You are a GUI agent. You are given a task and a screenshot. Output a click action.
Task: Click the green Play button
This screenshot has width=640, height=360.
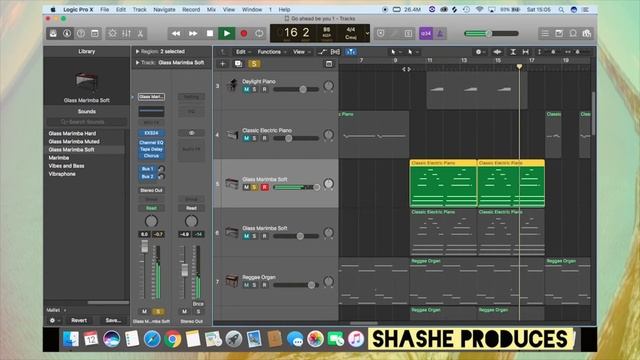(x=227, y=33)
